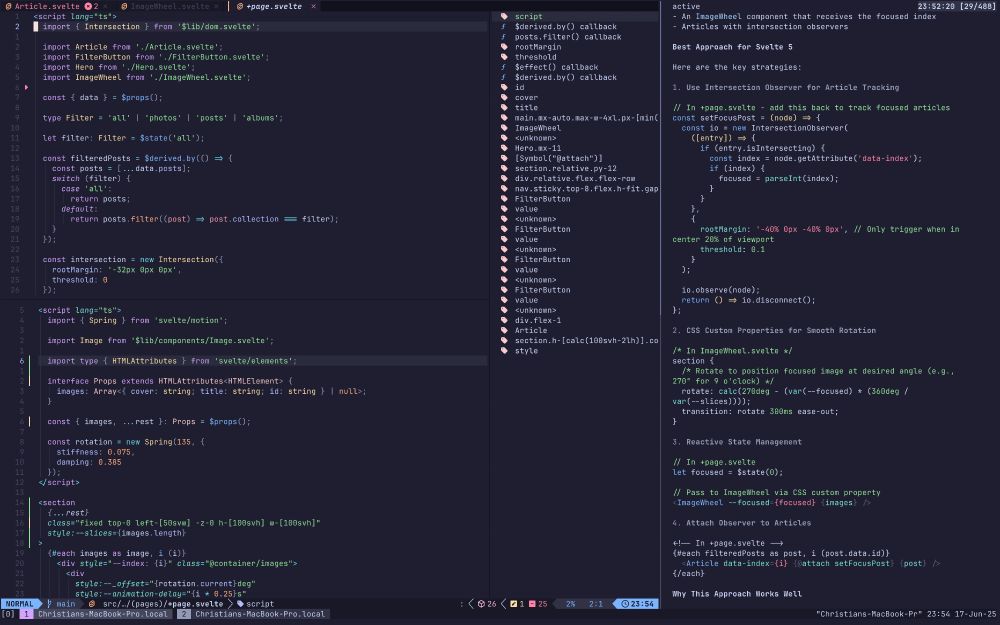
Task: Switch to tmux window 2 Christians-MacBook-Pro.local
Action: pyautogui.click(x=253, y=614)
